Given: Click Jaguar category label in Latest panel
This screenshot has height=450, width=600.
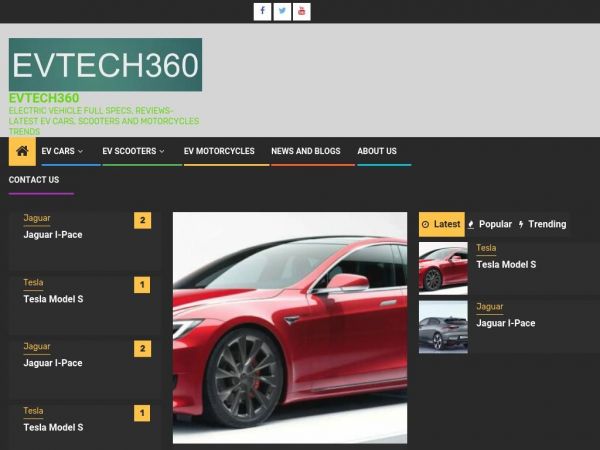Looking at the screenshot, I should pos(489,307).
